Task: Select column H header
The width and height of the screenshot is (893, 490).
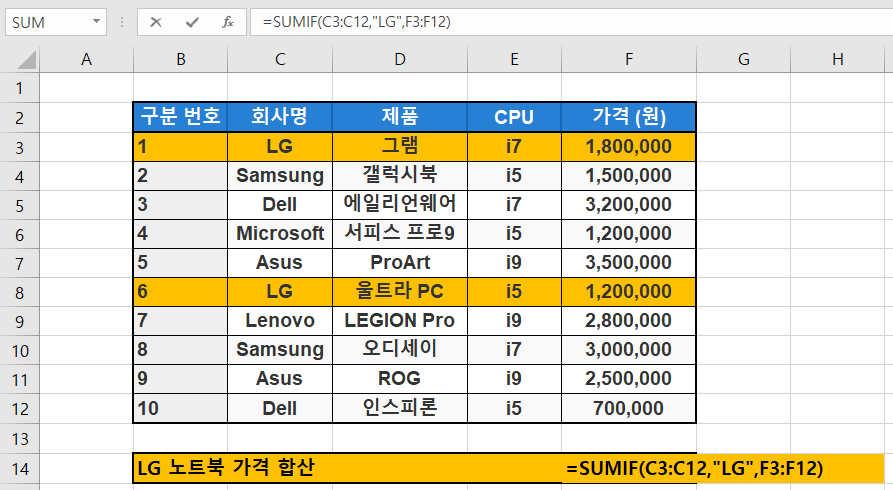Action: (x=837, y=59)
